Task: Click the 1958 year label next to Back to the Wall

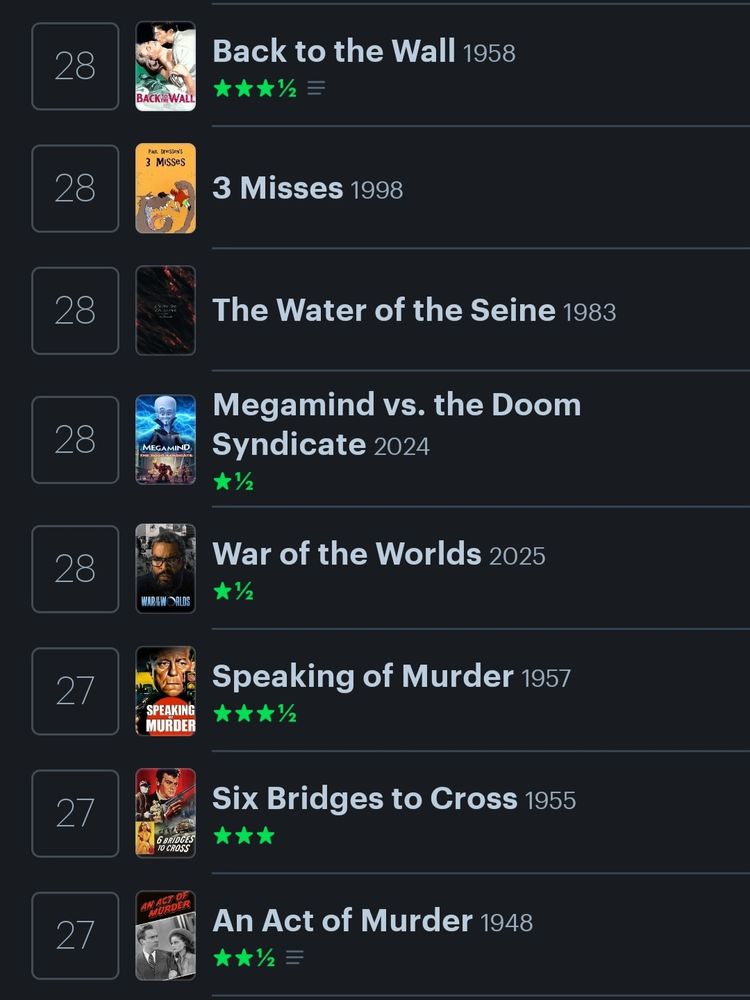Action: tap(492, 53)
